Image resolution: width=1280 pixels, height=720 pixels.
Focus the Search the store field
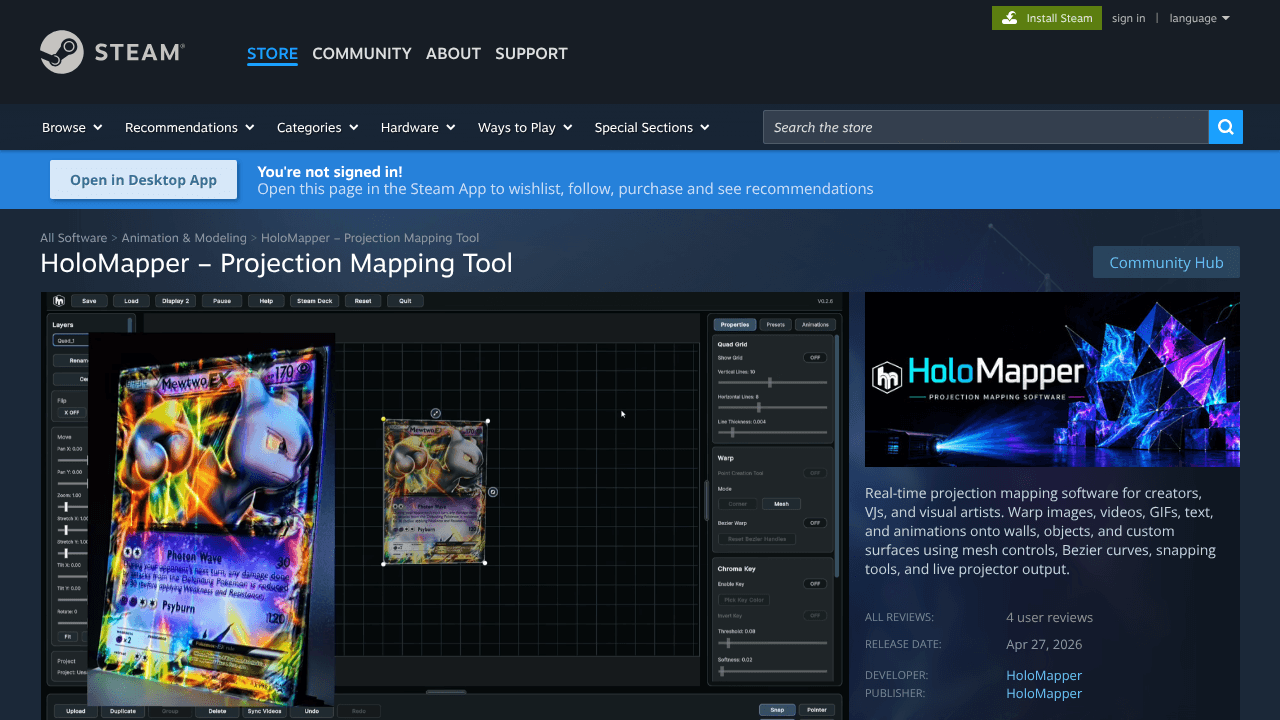coord(986,127)
